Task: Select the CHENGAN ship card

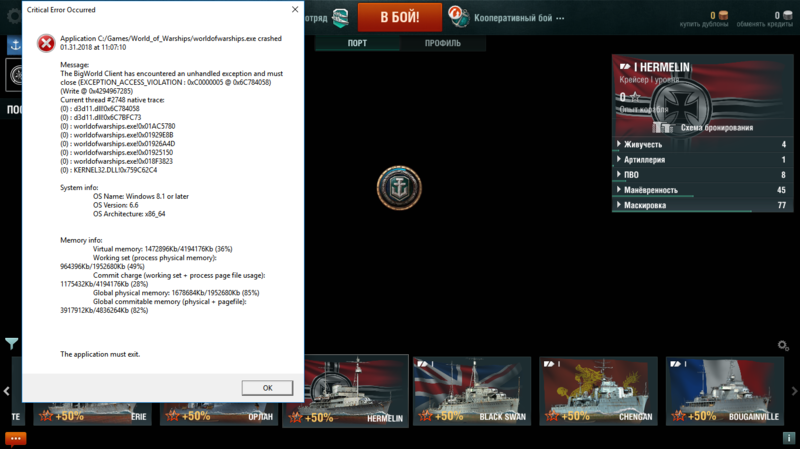Action: 598,391
